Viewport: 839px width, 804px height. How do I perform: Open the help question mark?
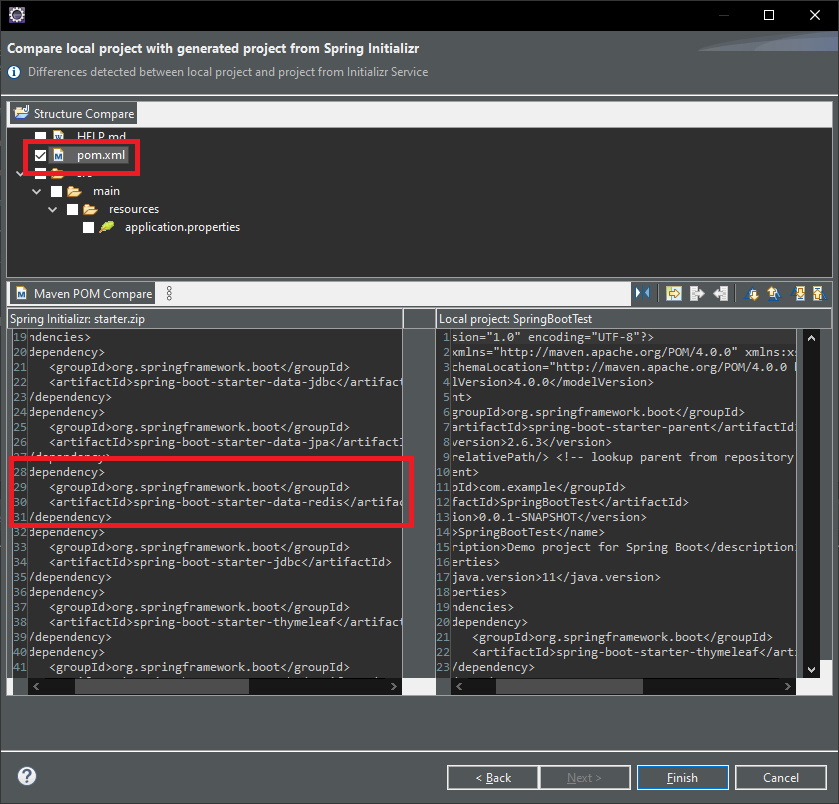click(x=27, y=776)
